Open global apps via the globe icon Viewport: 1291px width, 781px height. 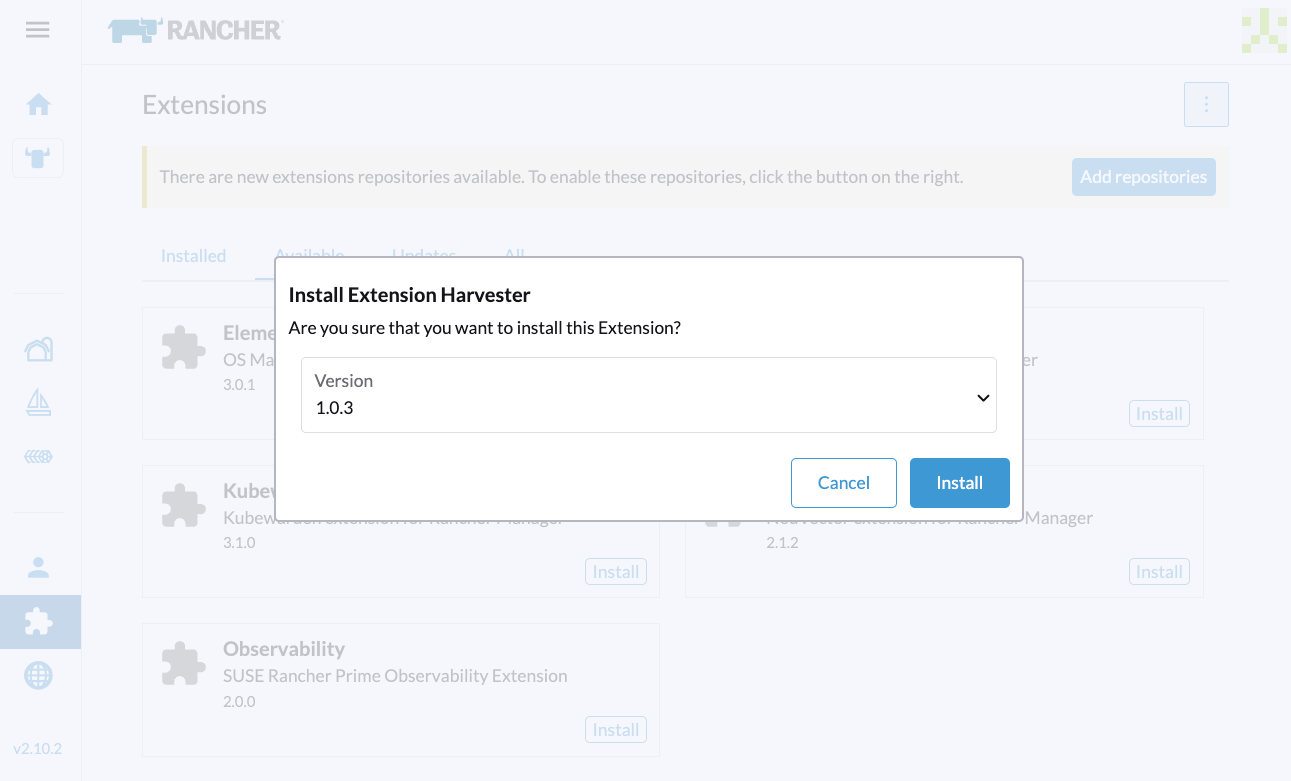38,675
